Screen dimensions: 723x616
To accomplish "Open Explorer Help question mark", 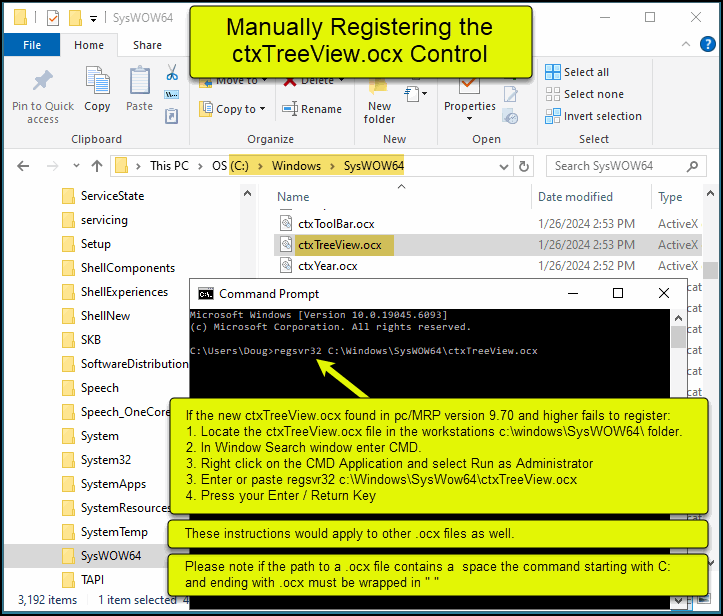I will (x=707, y=44).
